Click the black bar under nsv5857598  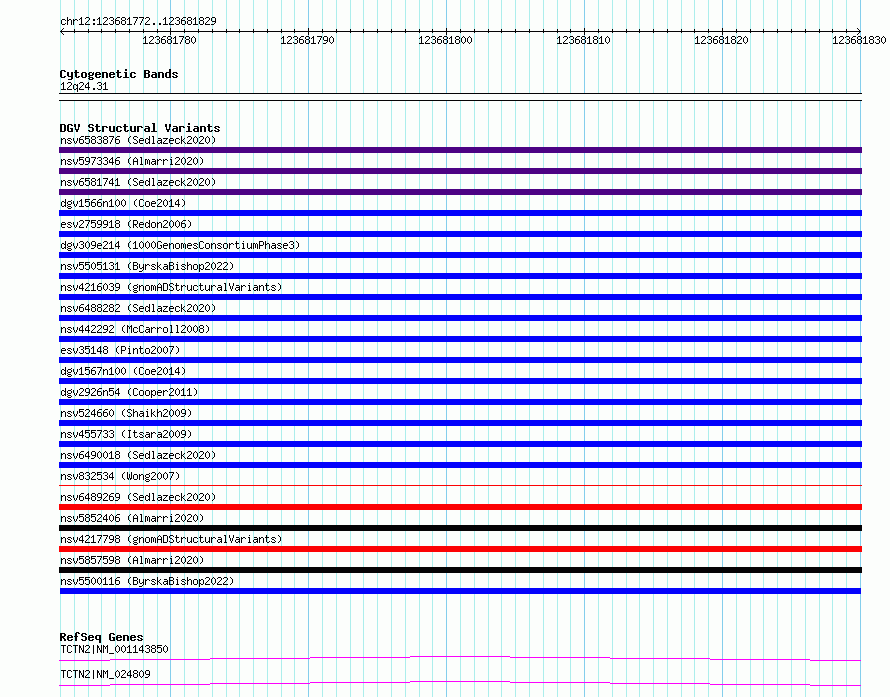pyautogui.click(x=460, y=570)
